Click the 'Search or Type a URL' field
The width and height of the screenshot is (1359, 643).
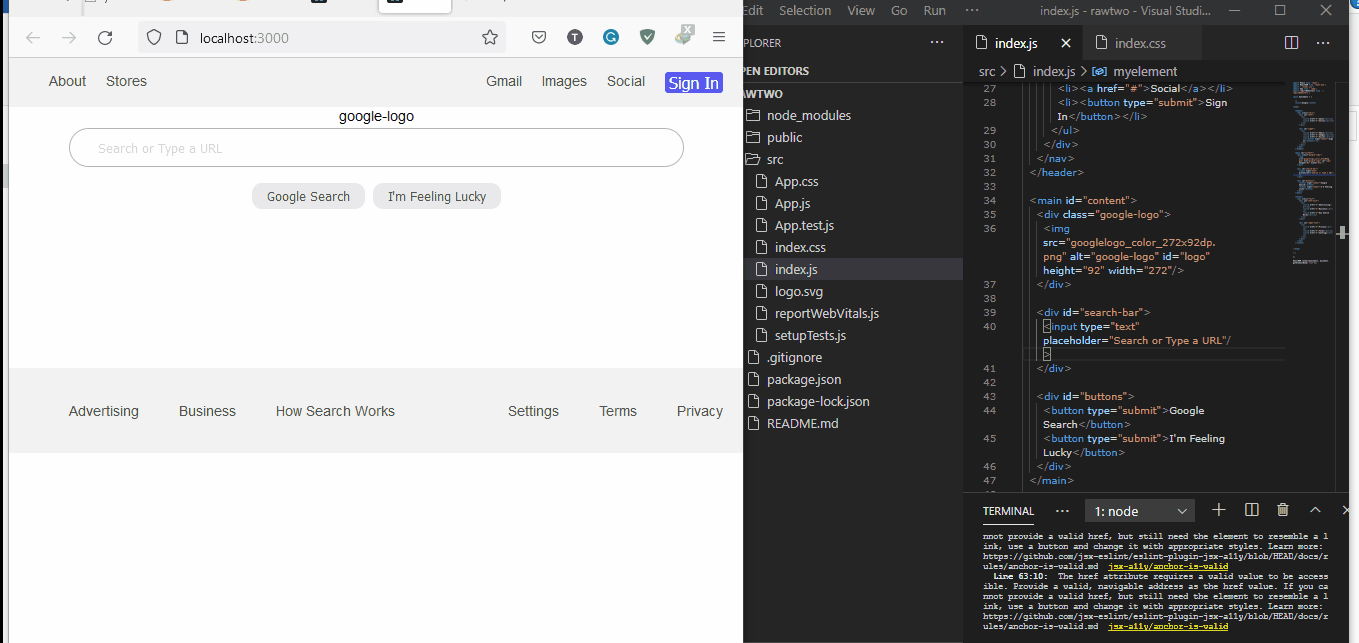[376, 148]
